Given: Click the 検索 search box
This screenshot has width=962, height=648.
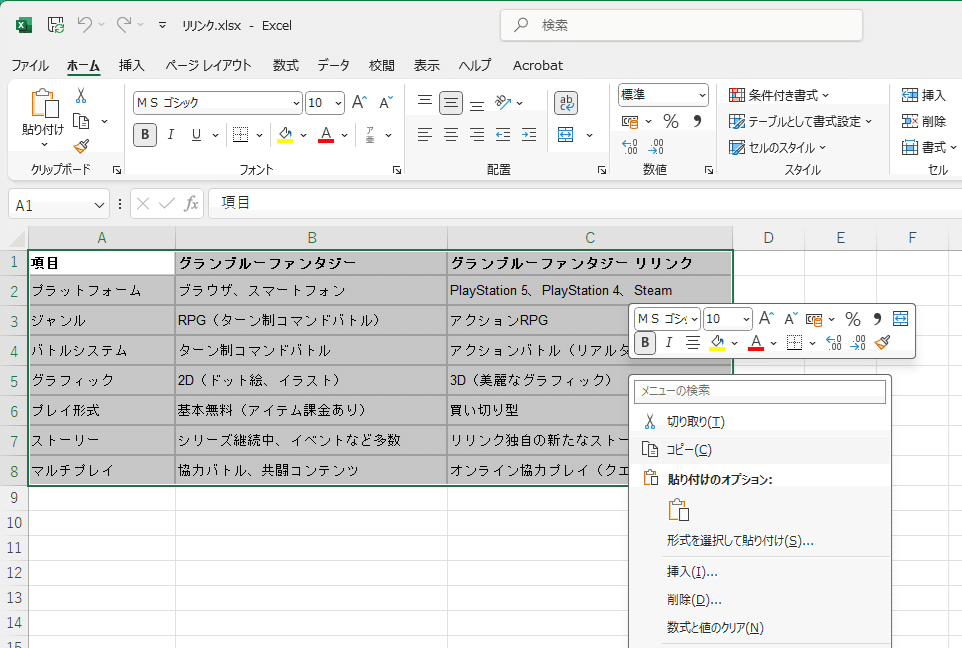Looking at the screenshot, I should [681, 25].
